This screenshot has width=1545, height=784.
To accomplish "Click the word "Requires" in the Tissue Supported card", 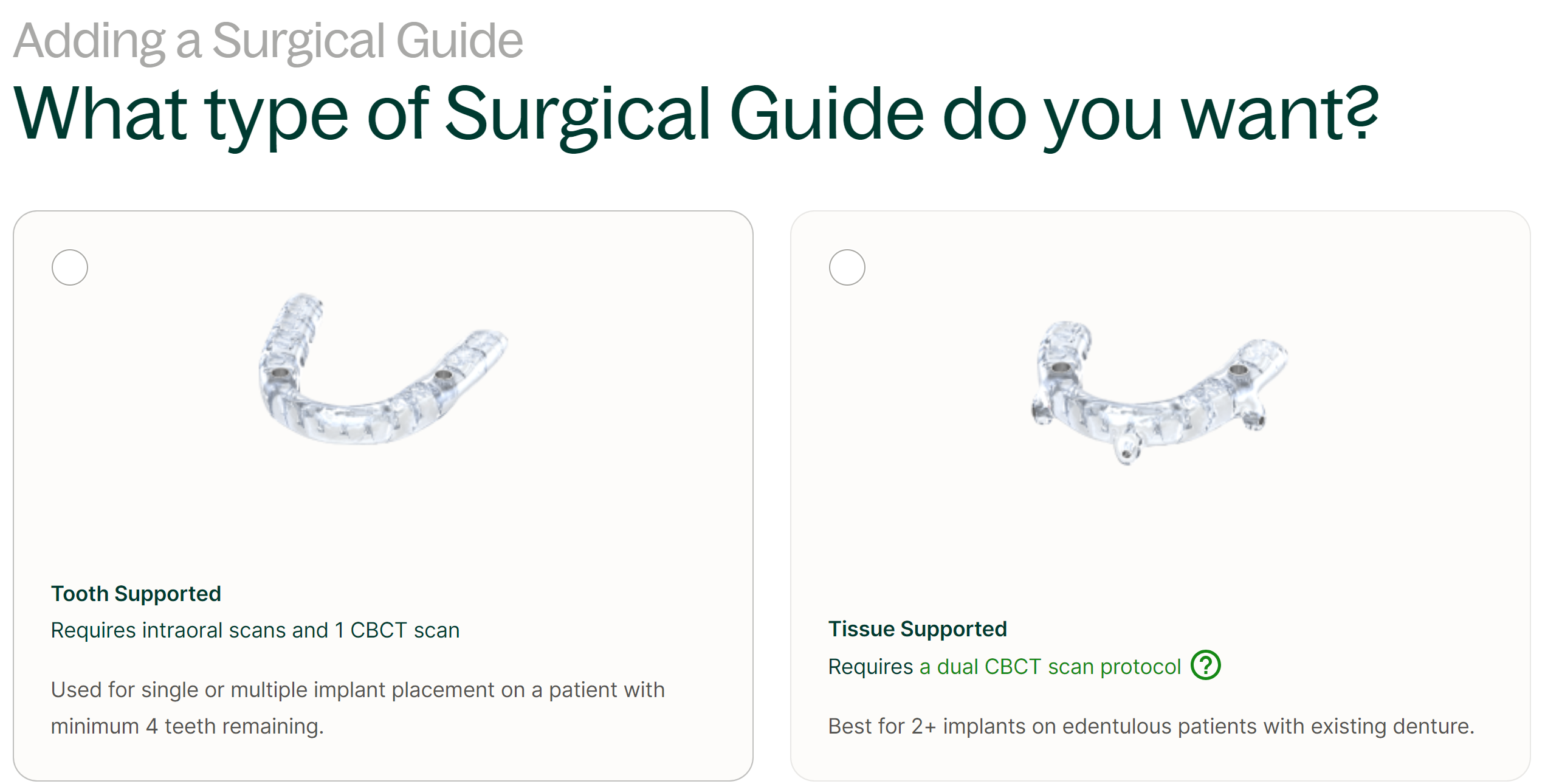I will 870,667.
